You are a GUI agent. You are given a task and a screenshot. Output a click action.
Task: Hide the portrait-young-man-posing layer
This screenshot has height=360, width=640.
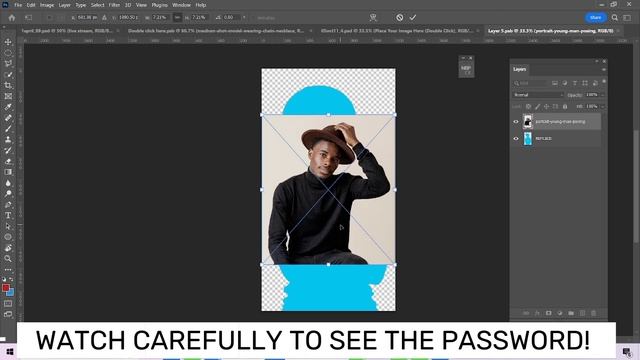516,122
